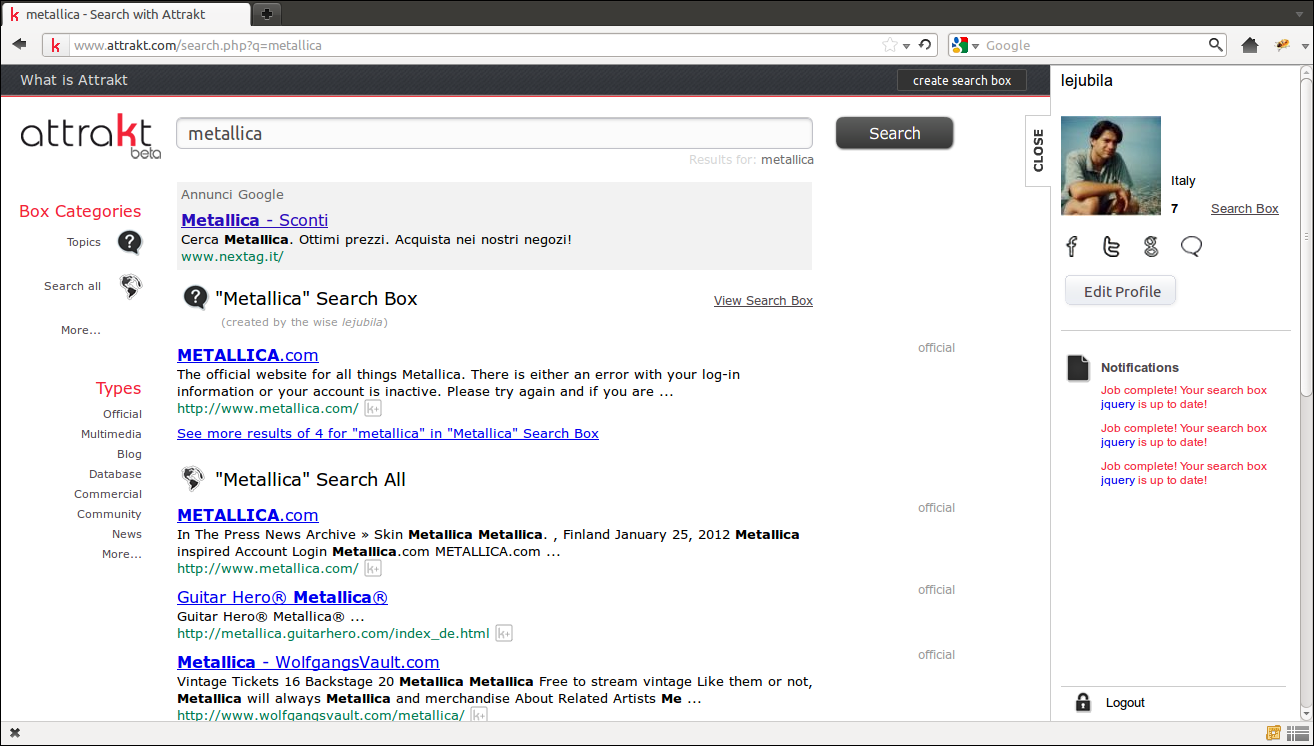Screen dimensions: 1314x746
Task: Open the URL history dropdown arrow
Action: [x=906, y=46]
